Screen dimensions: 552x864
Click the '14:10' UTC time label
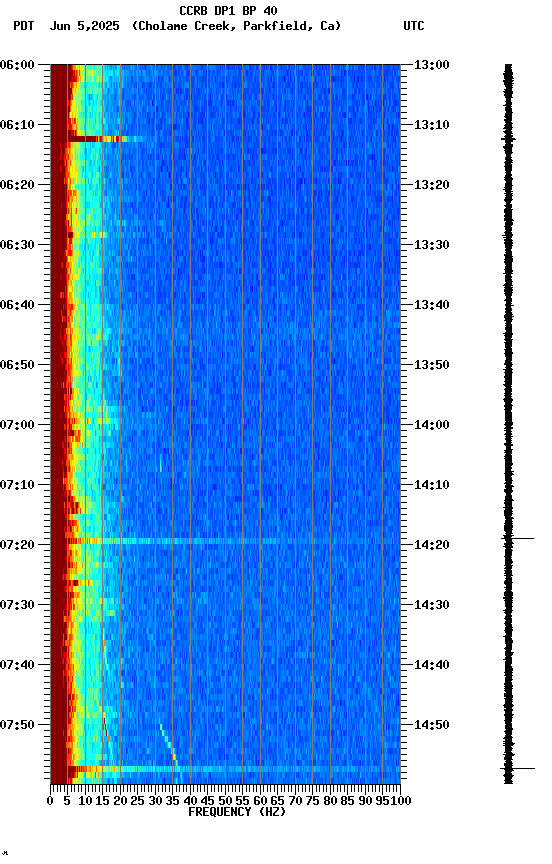[x=432, y=485]
